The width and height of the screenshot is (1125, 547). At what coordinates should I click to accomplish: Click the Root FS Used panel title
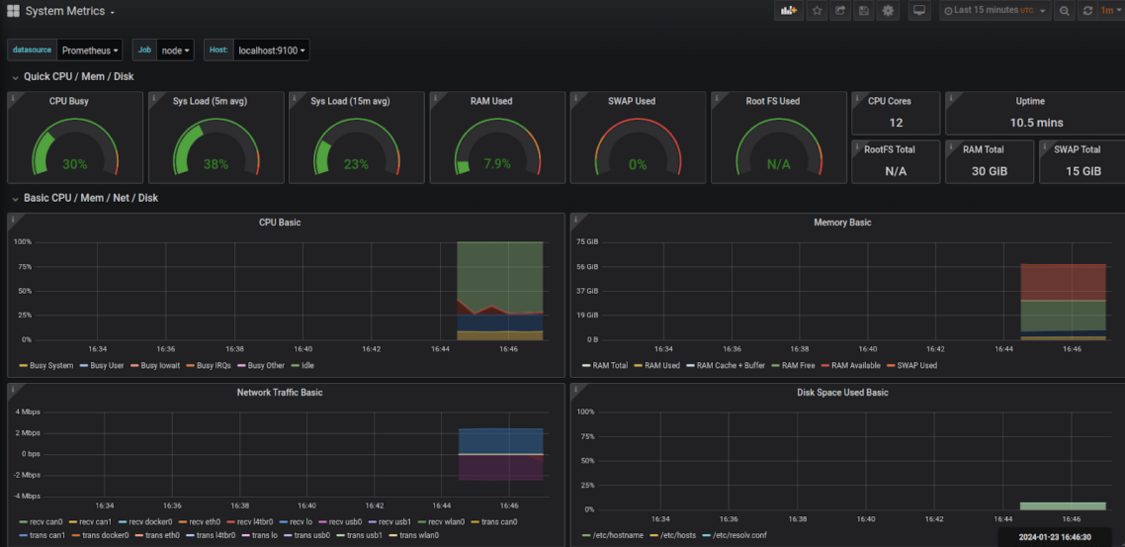773,101
